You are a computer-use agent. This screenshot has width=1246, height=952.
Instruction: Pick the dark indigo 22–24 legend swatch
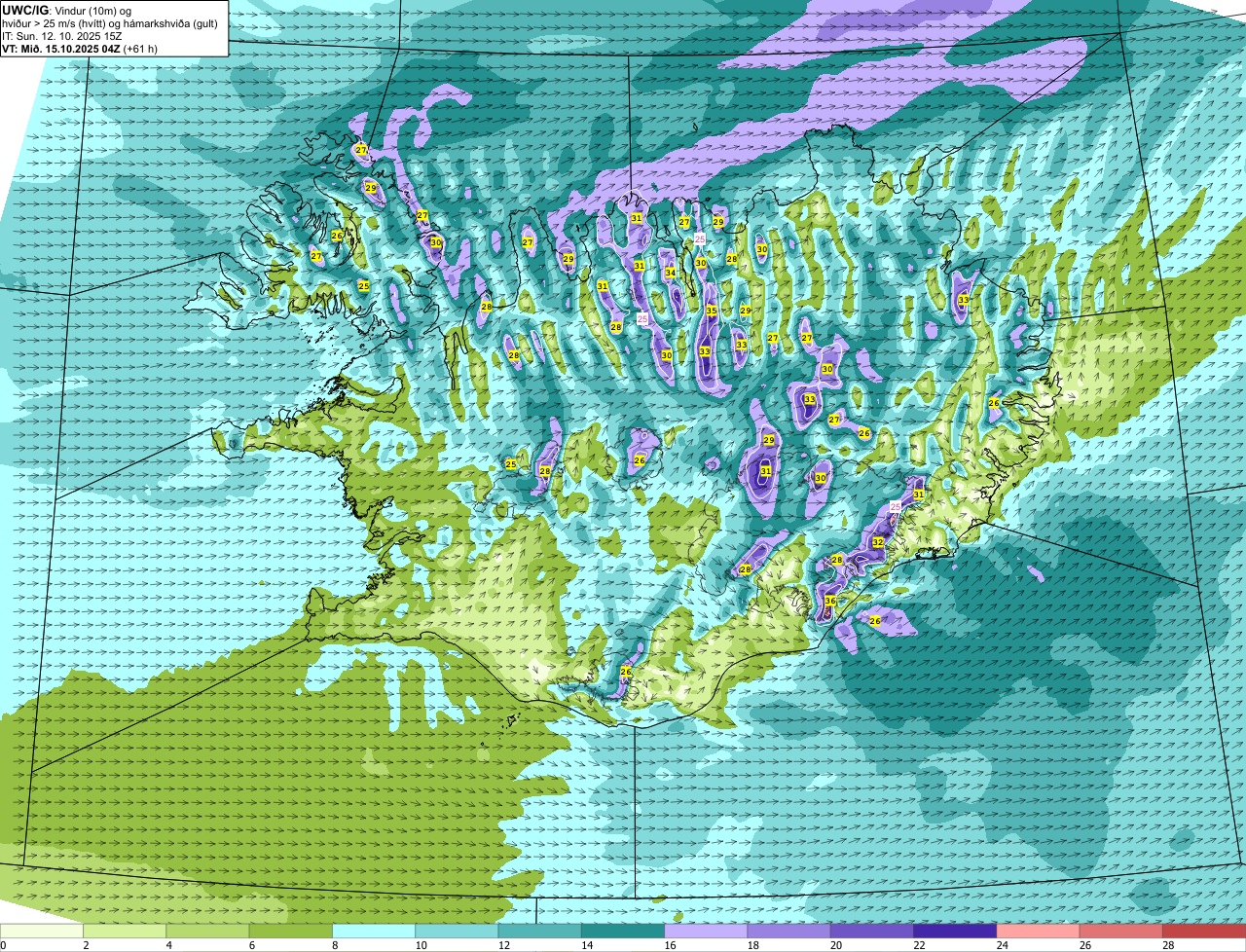point(955,931)
